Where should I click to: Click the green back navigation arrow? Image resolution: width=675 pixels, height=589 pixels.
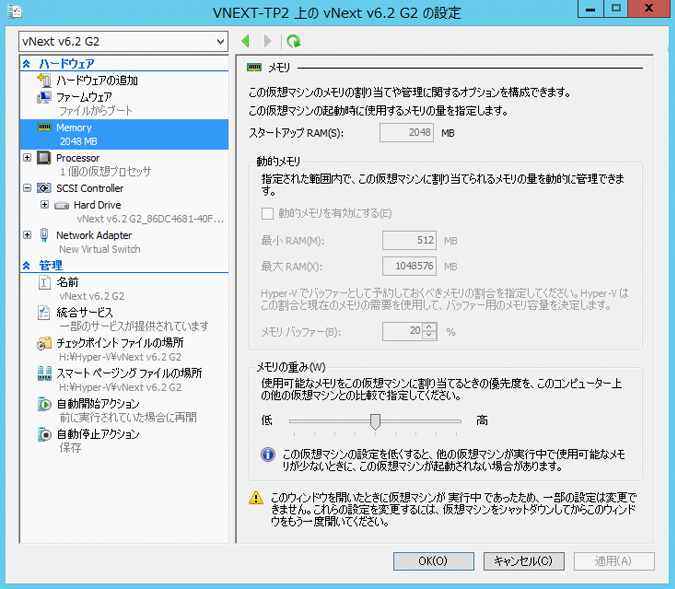(246, 41)
